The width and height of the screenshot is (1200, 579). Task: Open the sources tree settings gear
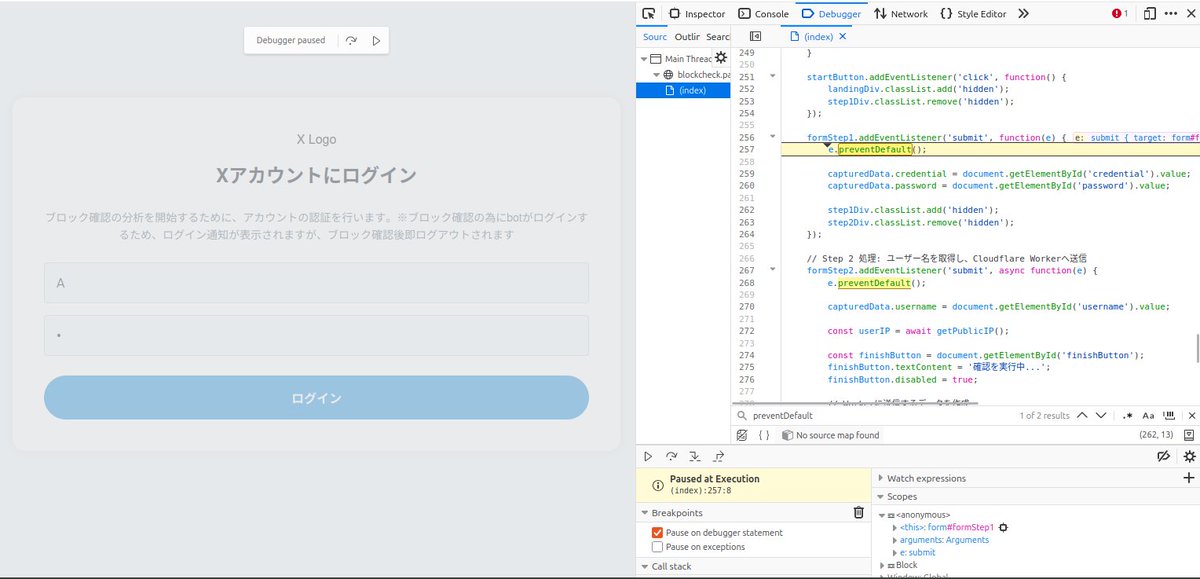720,58
